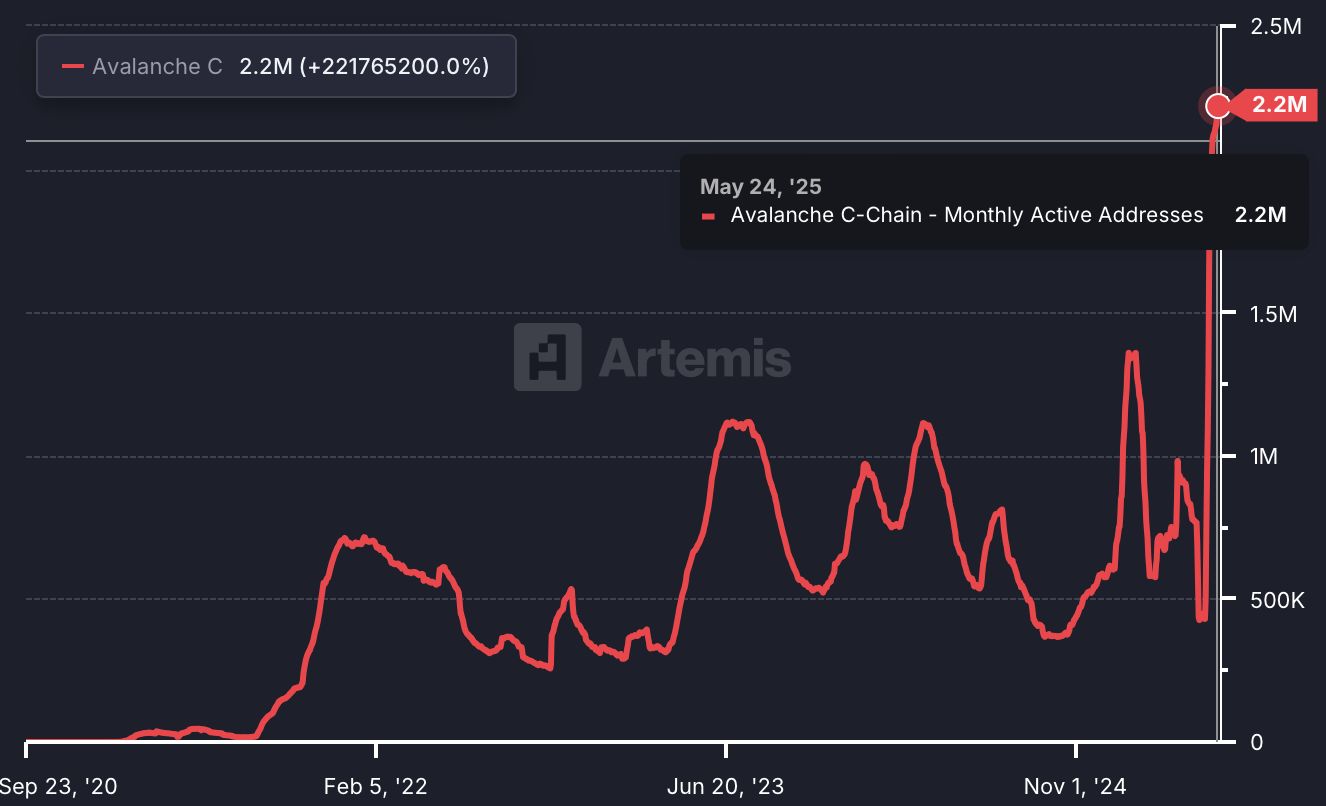Click the 2.5M y-axis label

1276,27
